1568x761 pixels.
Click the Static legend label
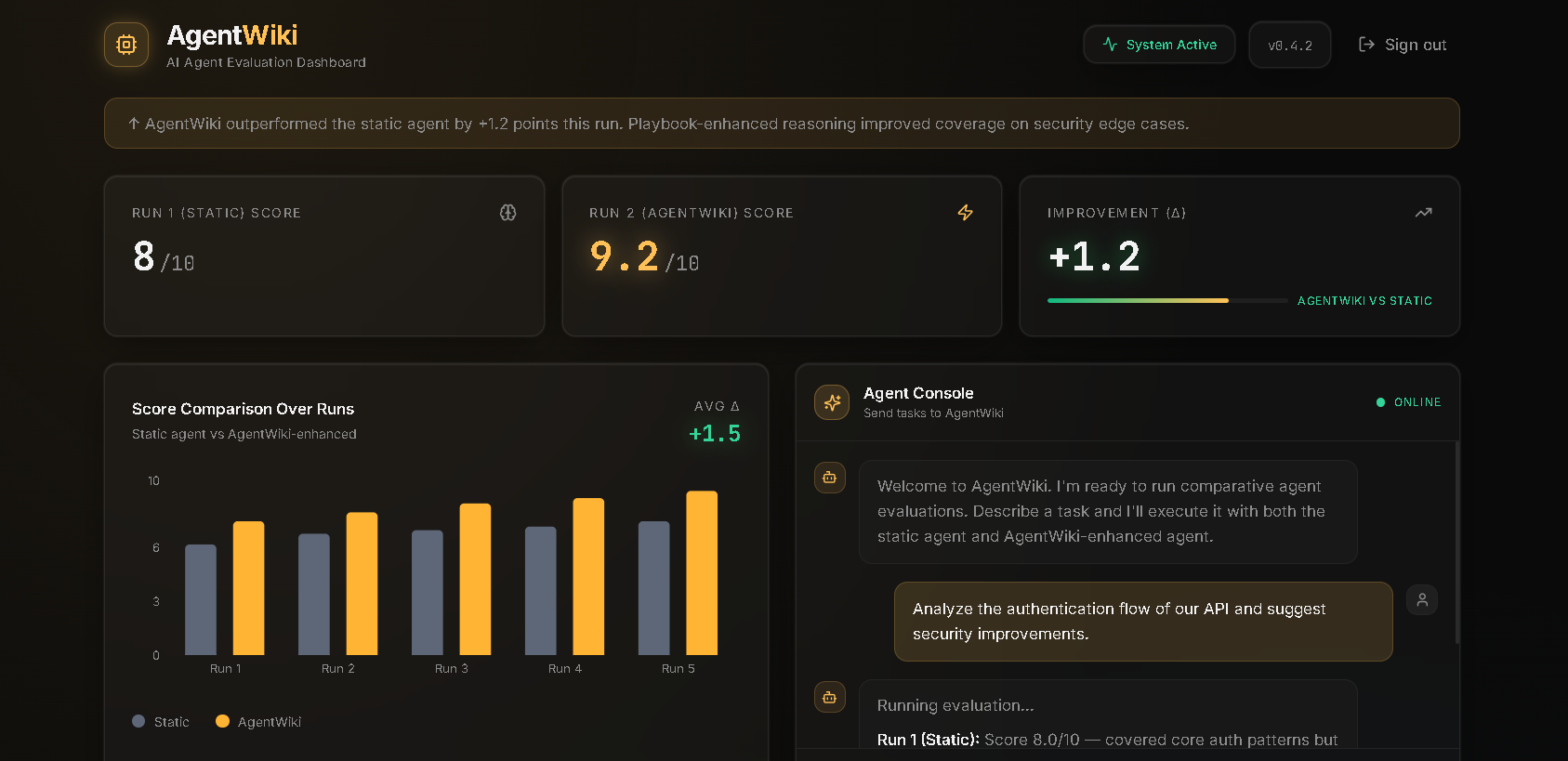(x=172, y=722)
